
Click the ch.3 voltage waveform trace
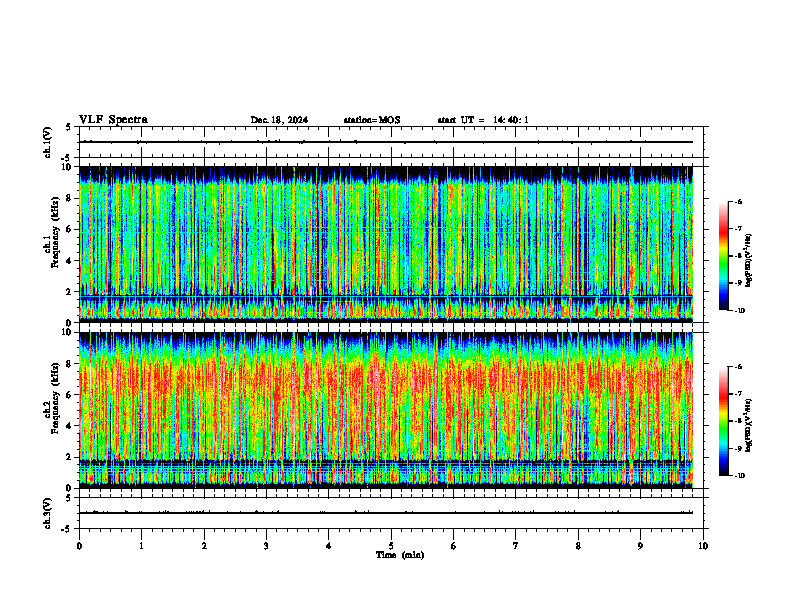tap(386, 513)
